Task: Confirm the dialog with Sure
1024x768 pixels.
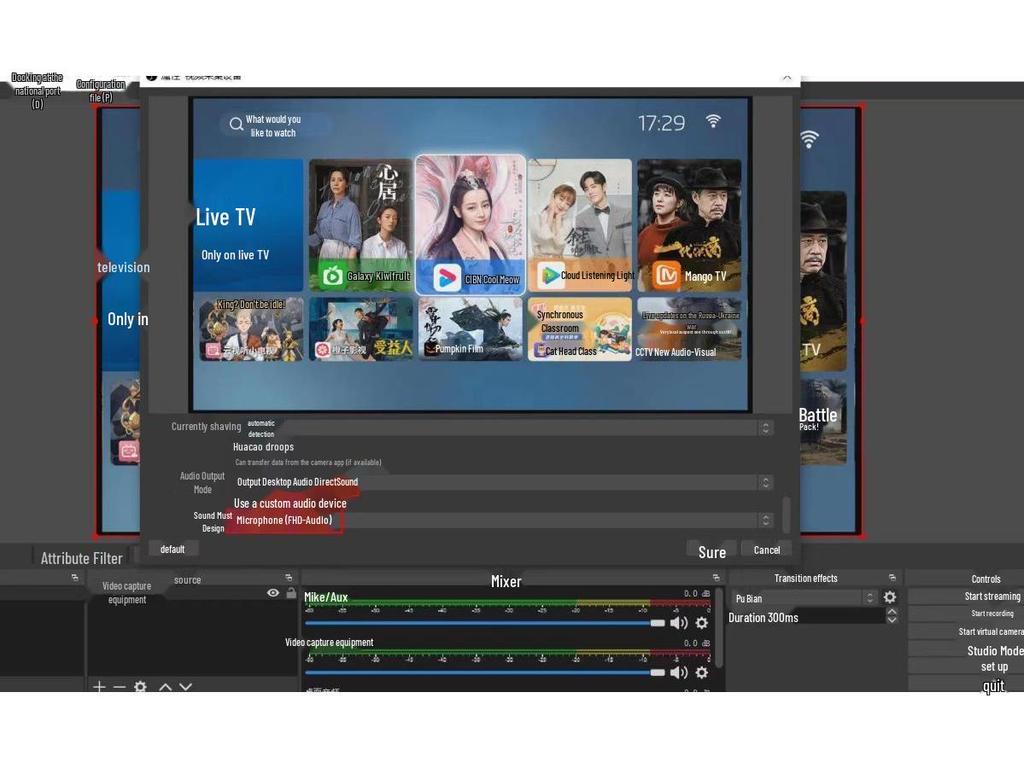Action: (712, 552)
